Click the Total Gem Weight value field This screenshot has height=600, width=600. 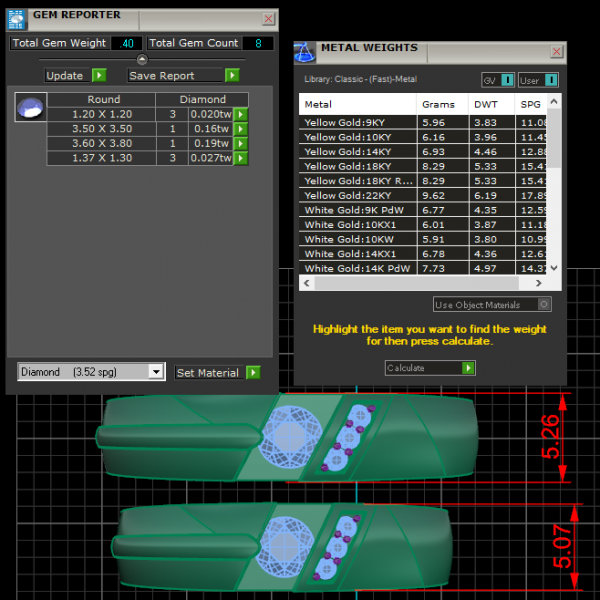126,43
